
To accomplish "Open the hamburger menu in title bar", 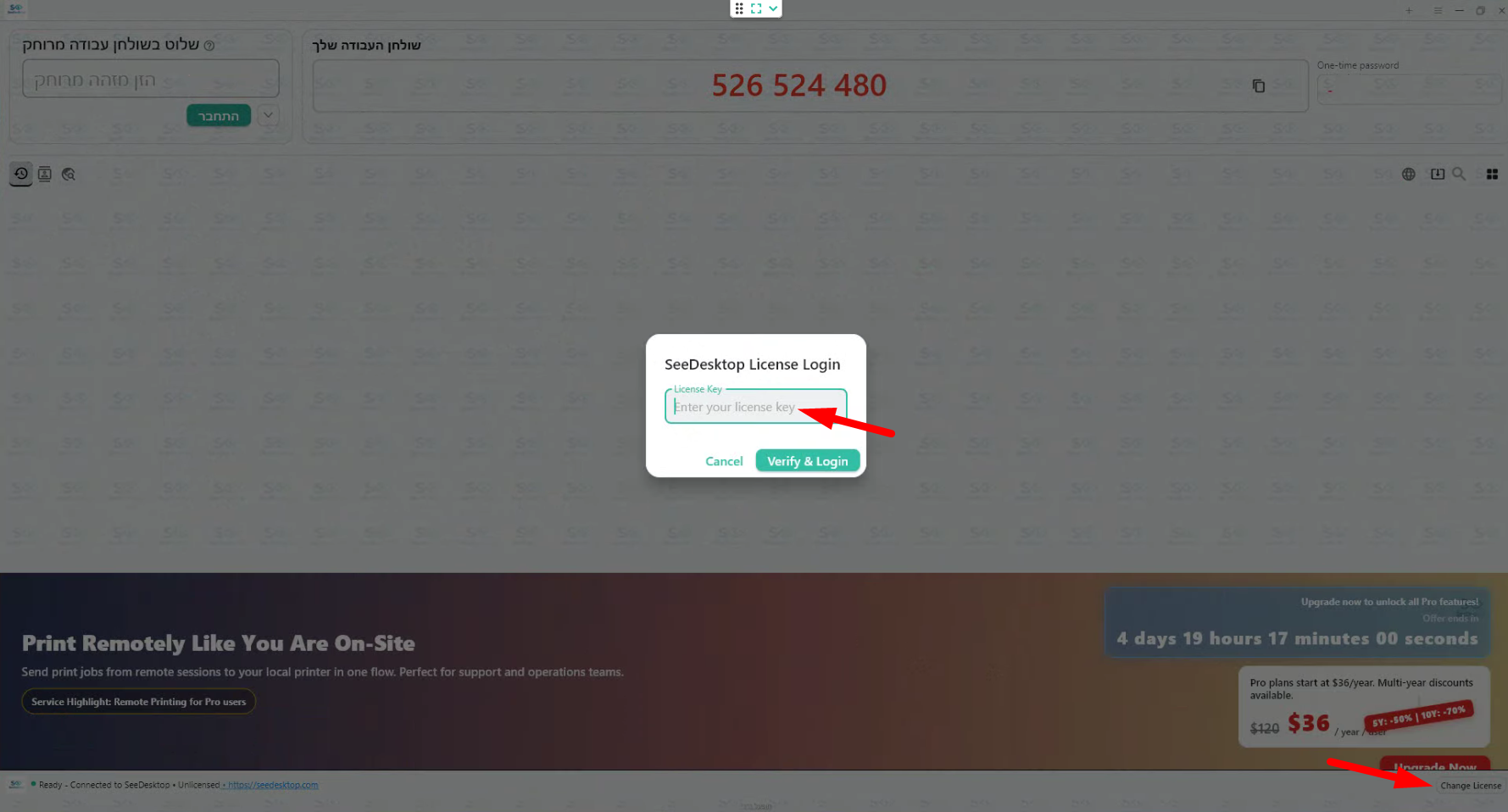I will pyautogui.click(x=1438, y=10).
